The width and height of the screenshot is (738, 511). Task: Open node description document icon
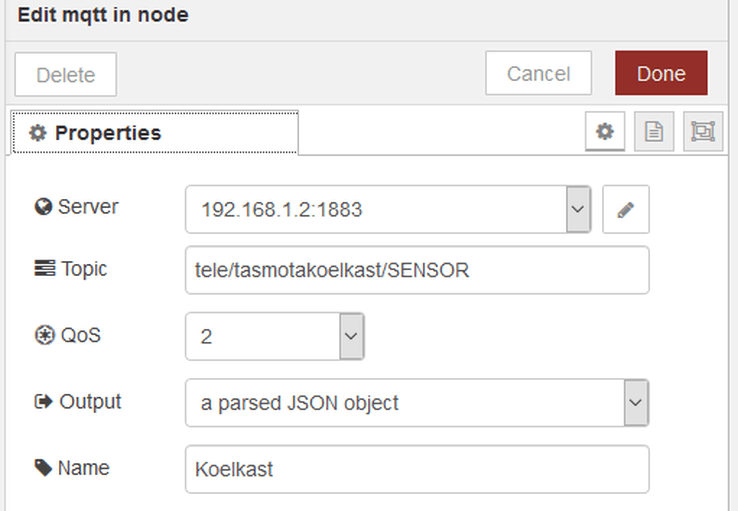(654, 131)
